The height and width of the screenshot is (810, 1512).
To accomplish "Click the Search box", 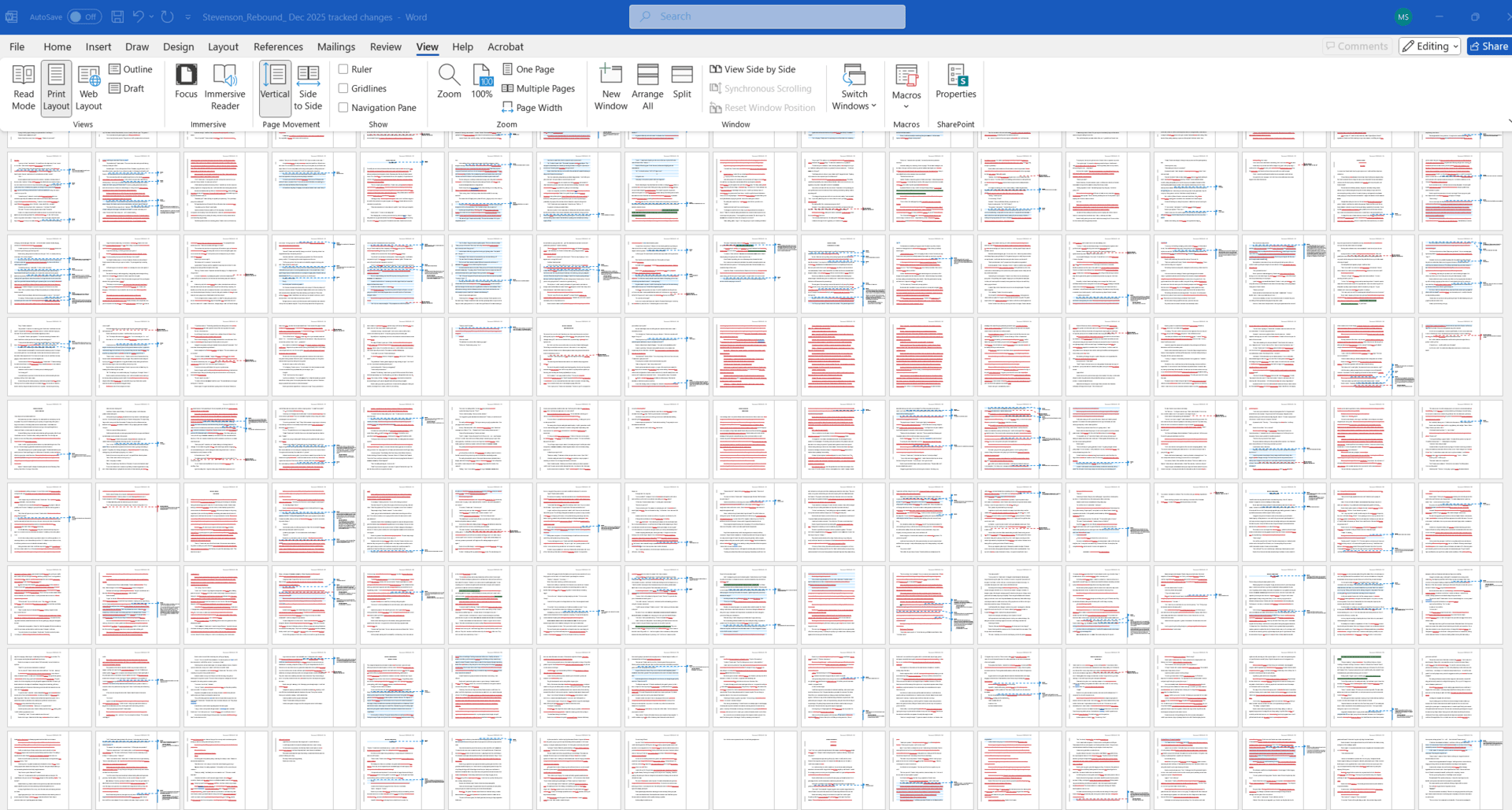I will tap(767, 17).
